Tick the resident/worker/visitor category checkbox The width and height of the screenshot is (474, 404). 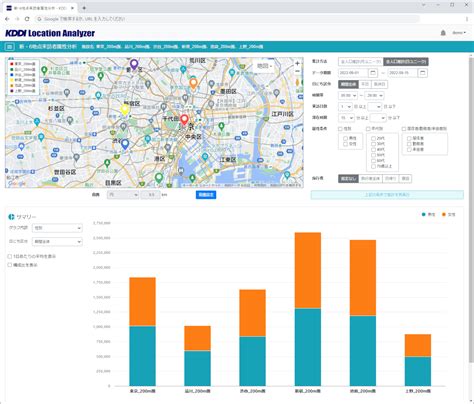click(404, 129)
